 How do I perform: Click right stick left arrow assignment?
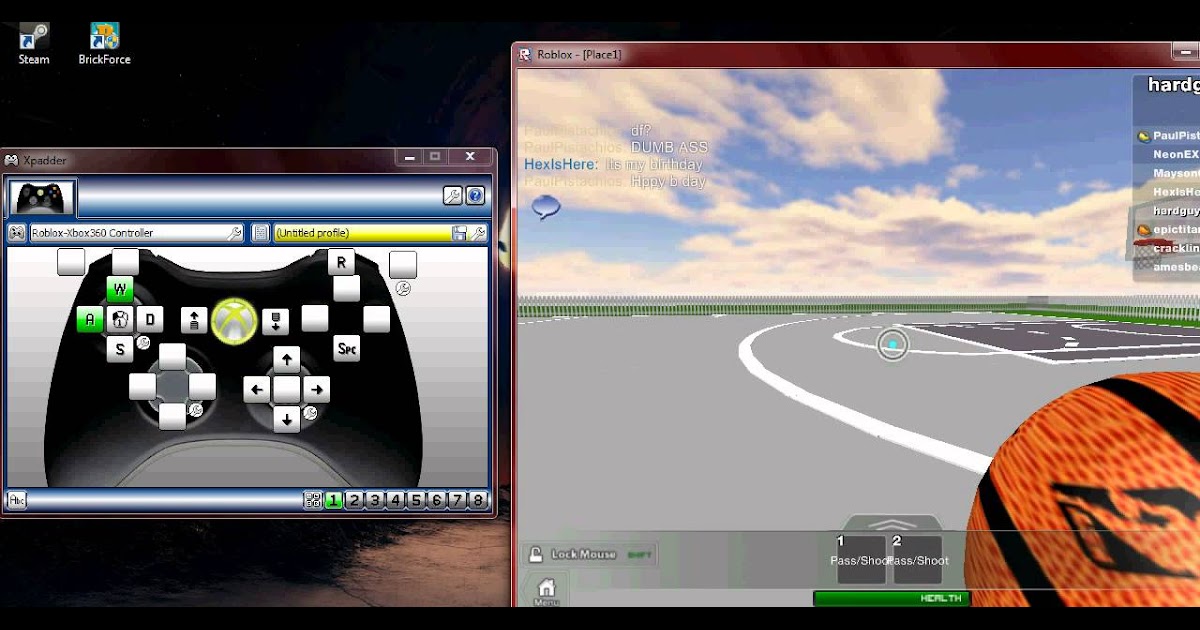coord(257,390)
